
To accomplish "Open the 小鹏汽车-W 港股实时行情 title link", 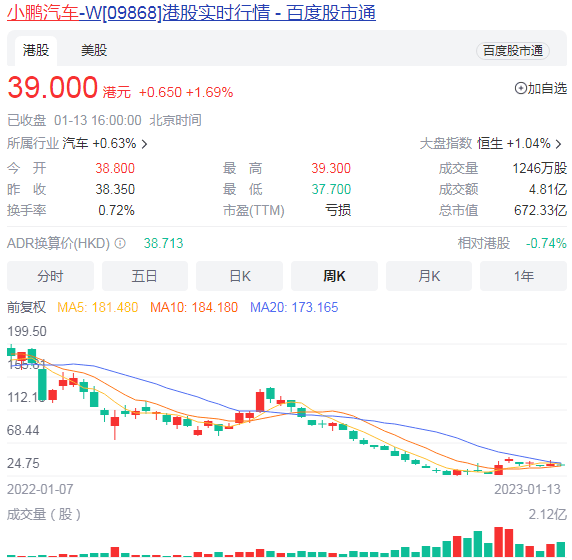I will 192,13.
